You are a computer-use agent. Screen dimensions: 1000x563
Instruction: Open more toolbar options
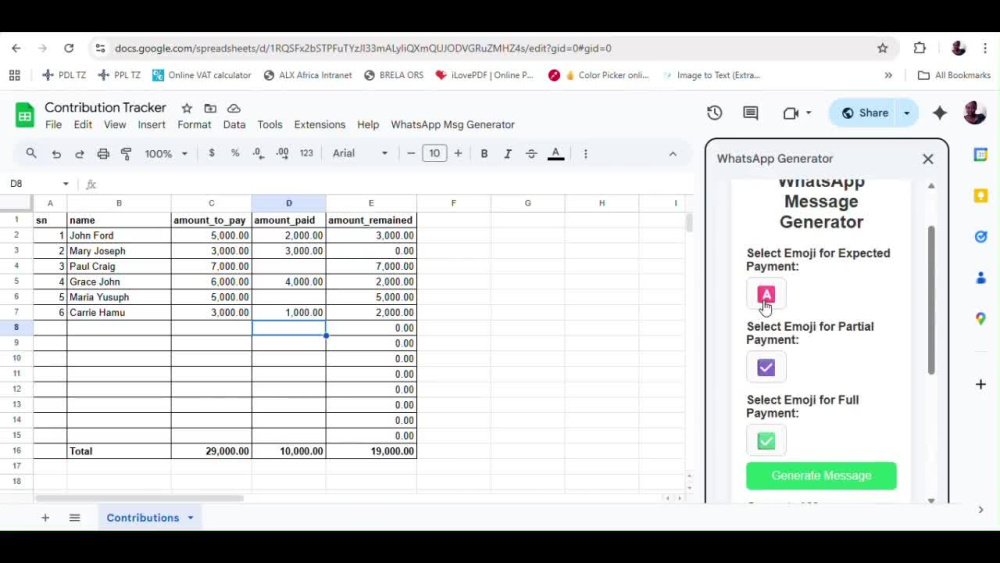pyautogui.click(x=585, y=154)
